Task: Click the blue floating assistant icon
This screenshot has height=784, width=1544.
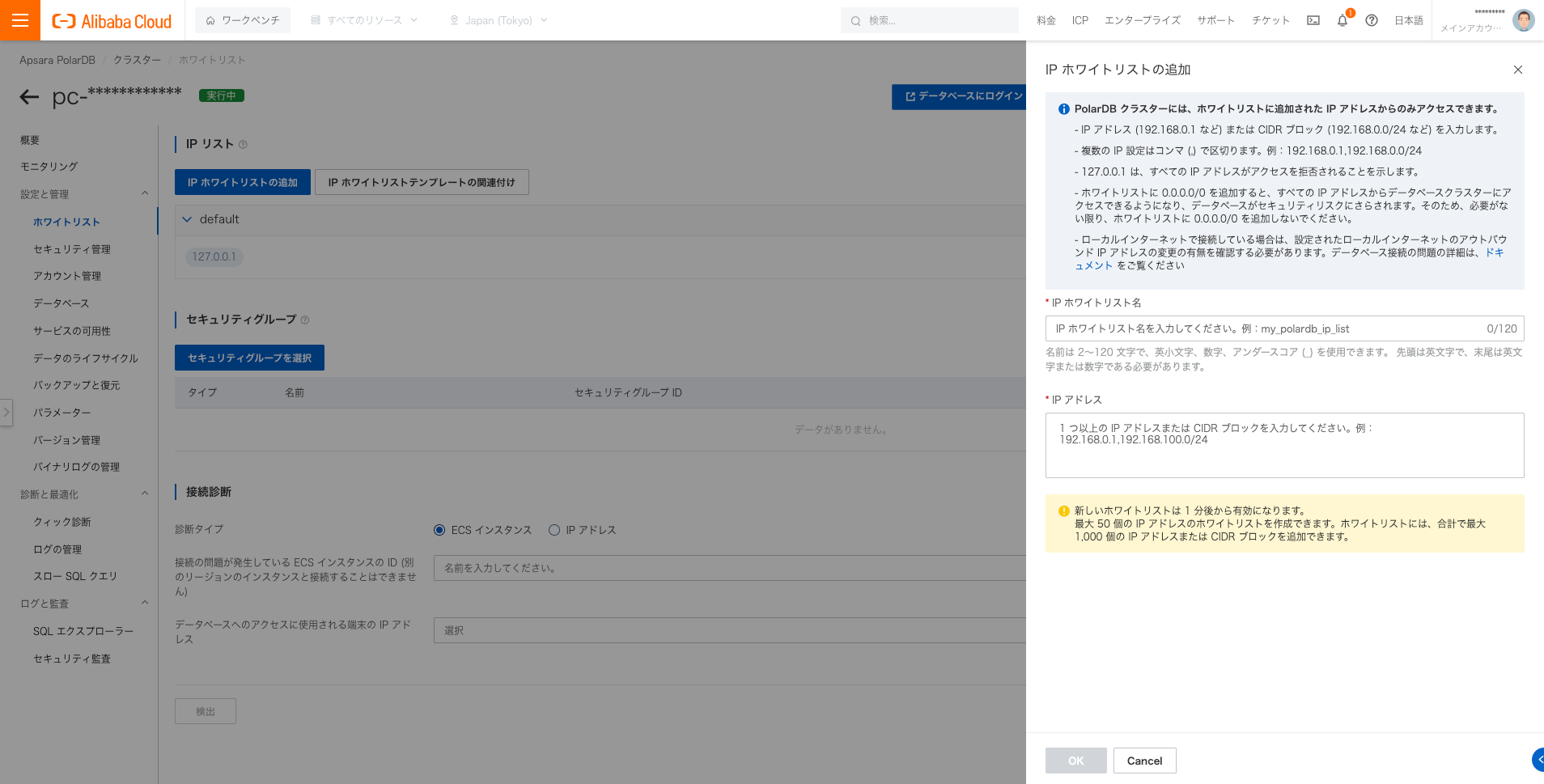Action: 1538,760
